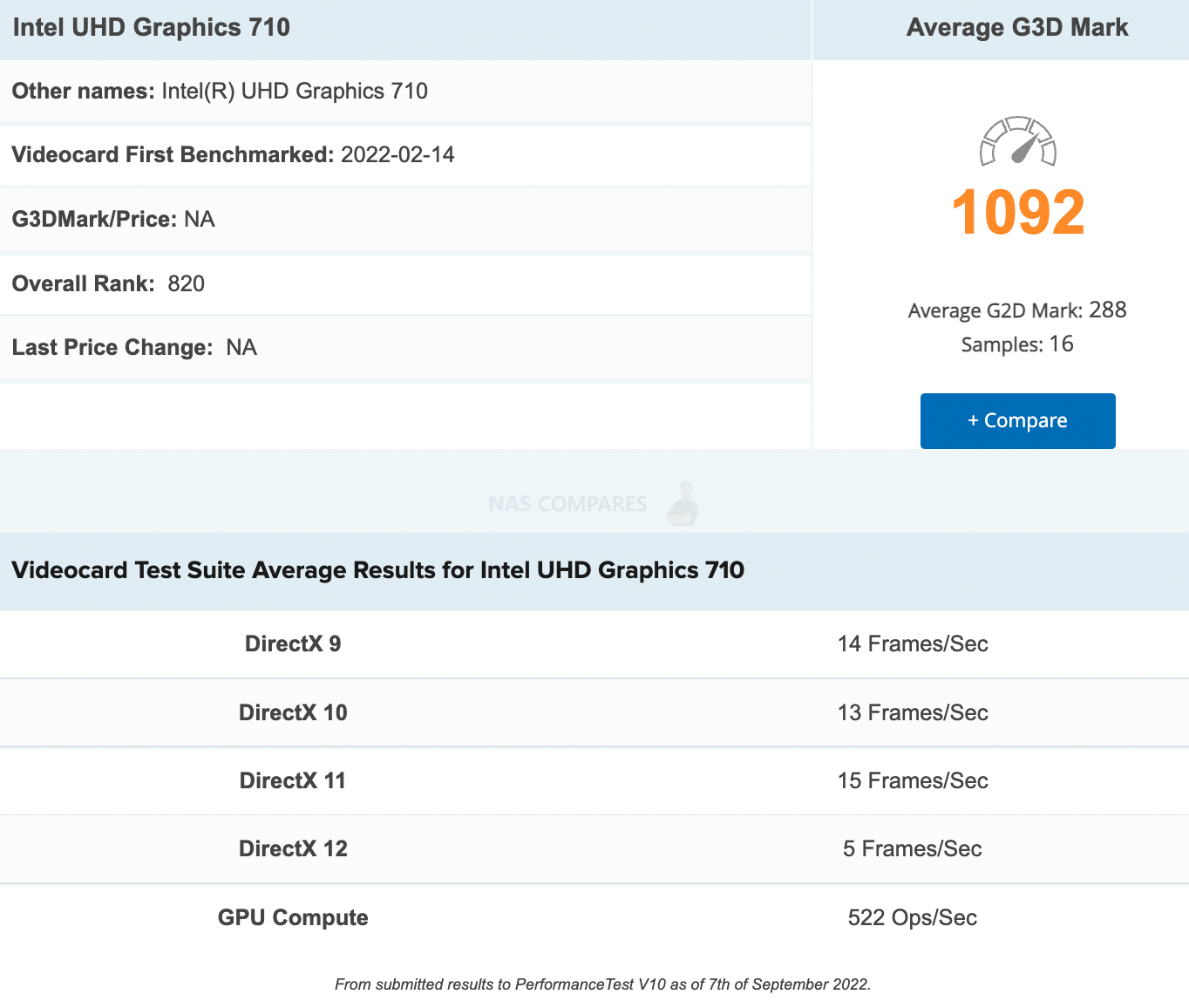Click the blue + Compare button
The image size is (1189, 1008).
tap(1017, 420)
